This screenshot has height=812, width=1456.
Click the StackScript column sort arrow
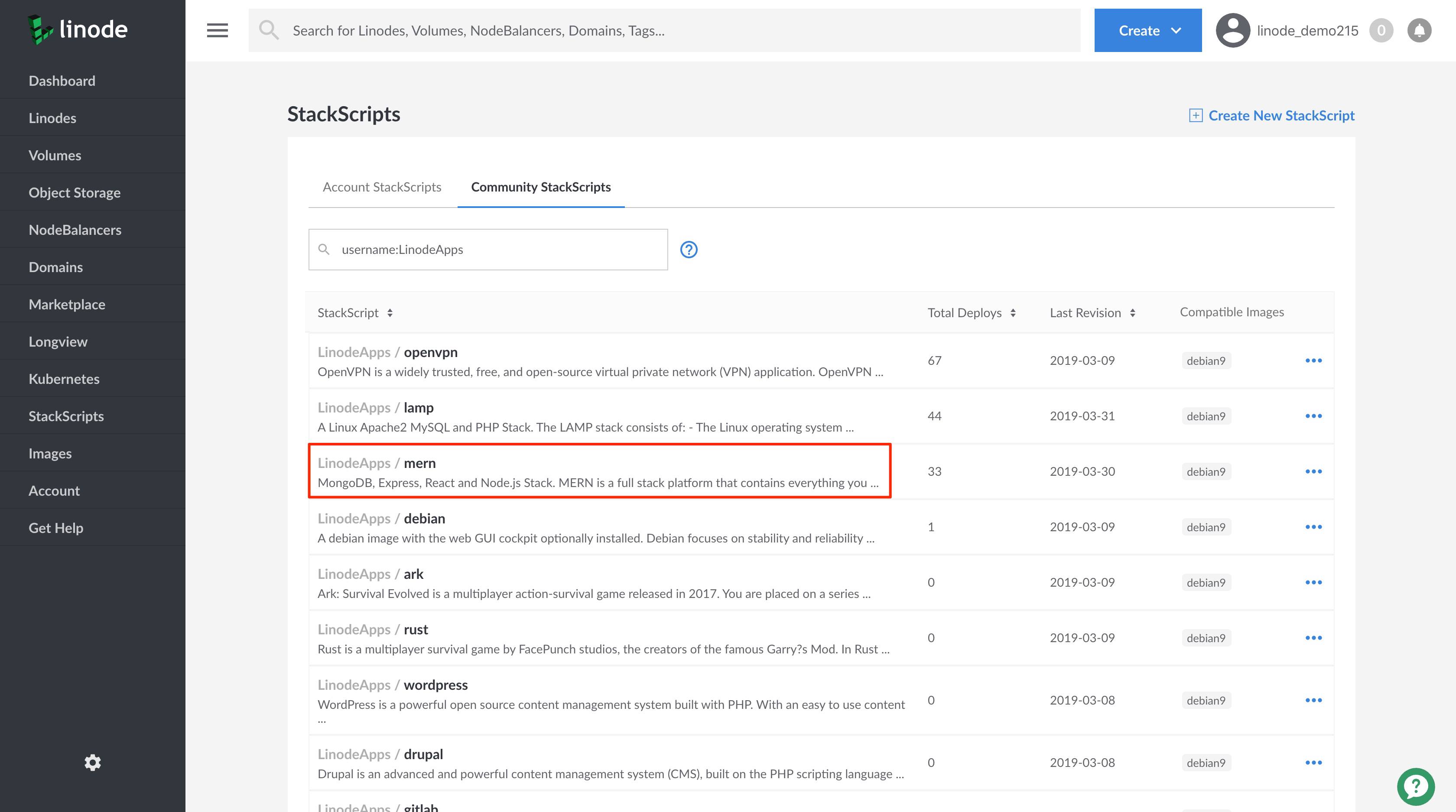(390, 312)
